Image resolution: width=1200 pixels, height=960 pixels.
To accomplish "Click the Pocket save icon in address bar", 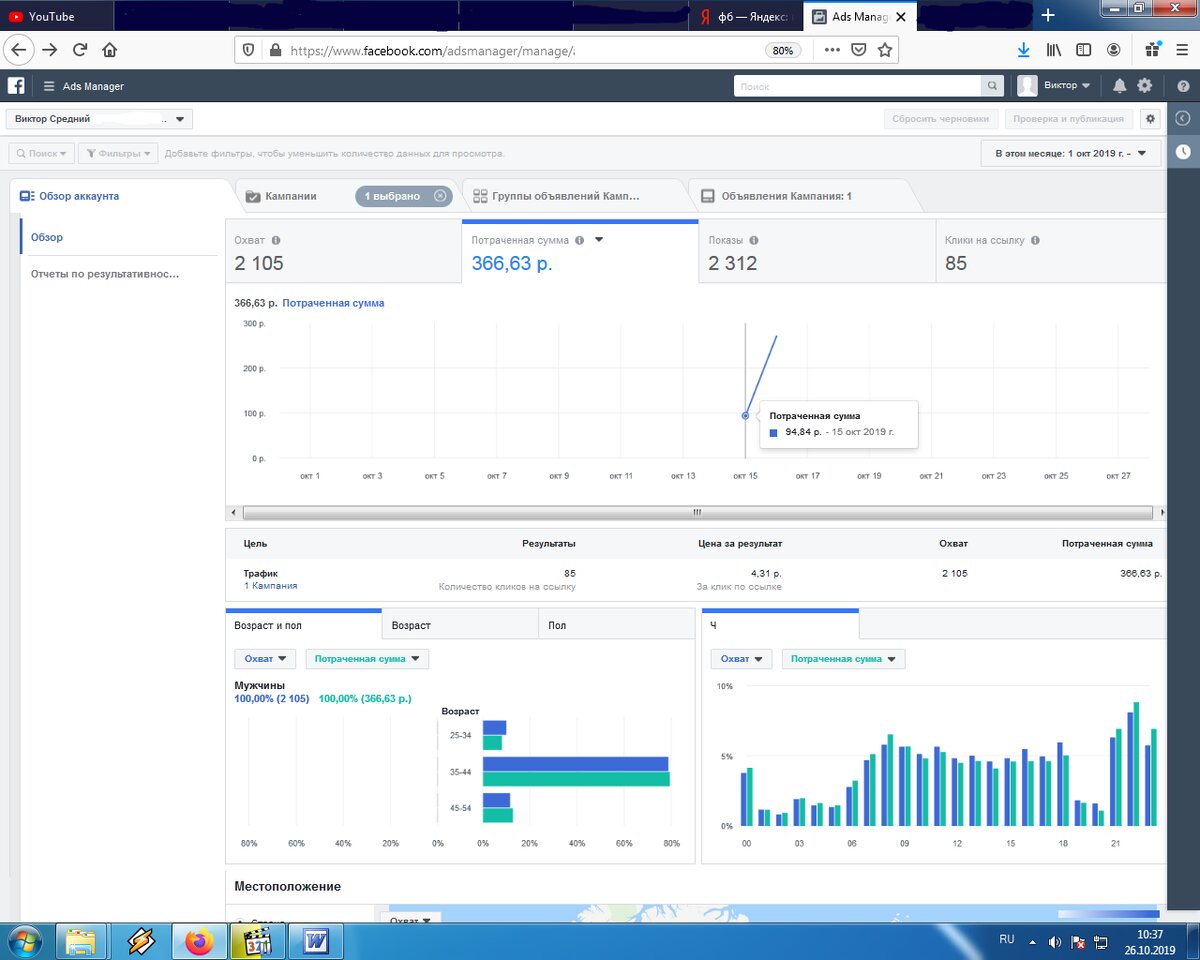I will tap(859, 50).
